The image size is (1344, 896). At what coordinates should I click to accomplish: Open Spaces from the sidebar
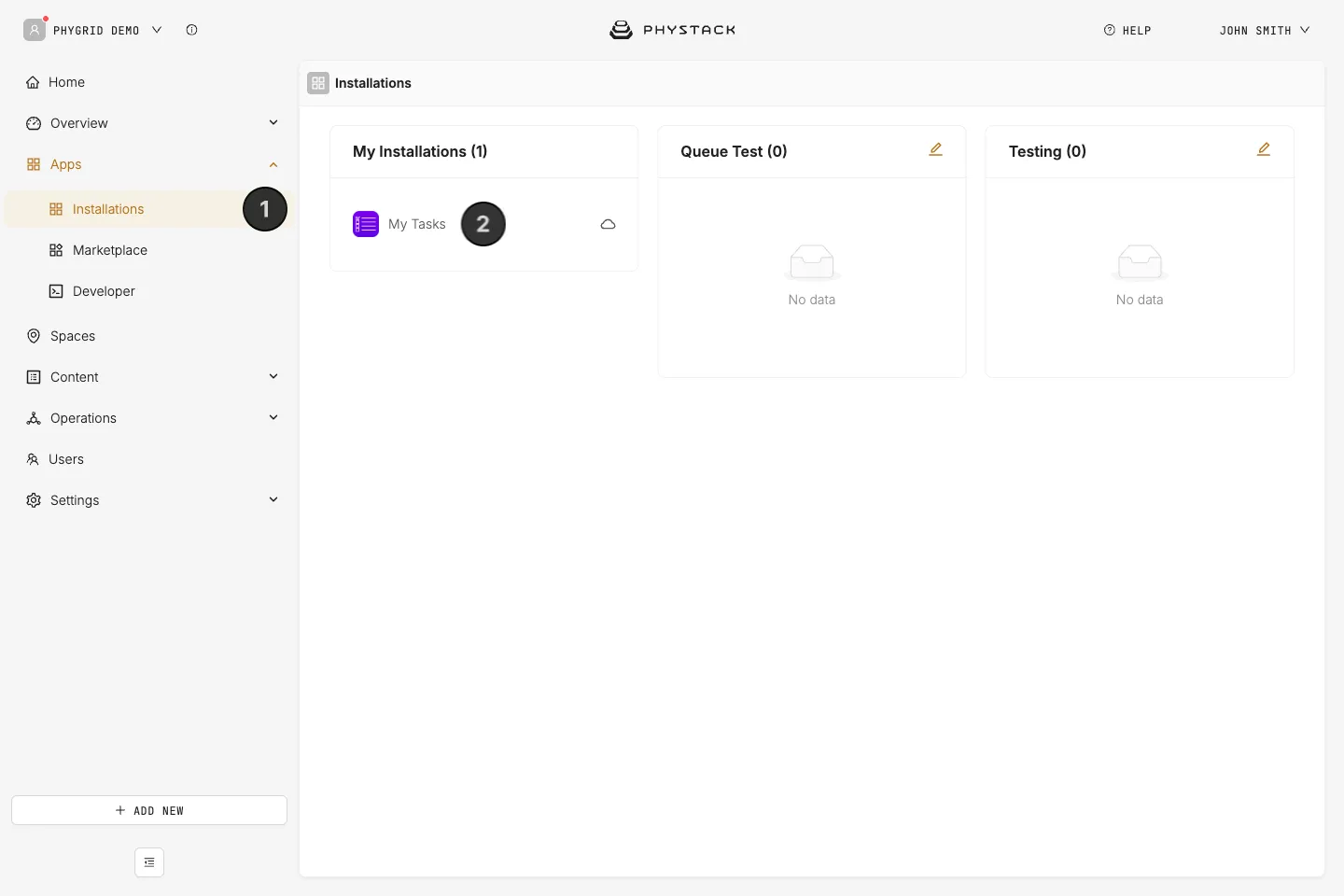pyautogui.click(x=149, y=336)
